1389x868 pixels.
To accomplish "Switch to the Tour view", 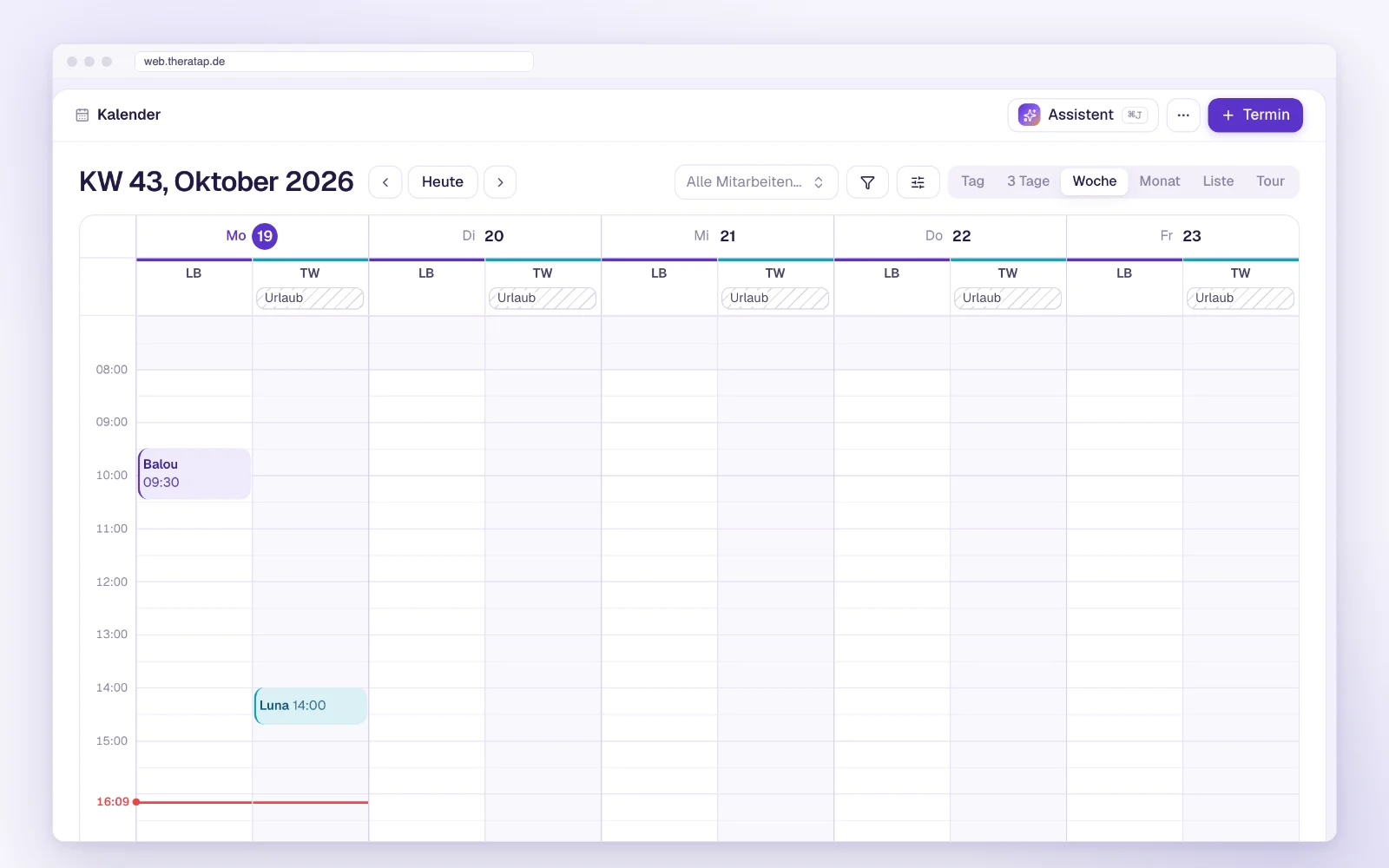I will [x=1270, y=181].
